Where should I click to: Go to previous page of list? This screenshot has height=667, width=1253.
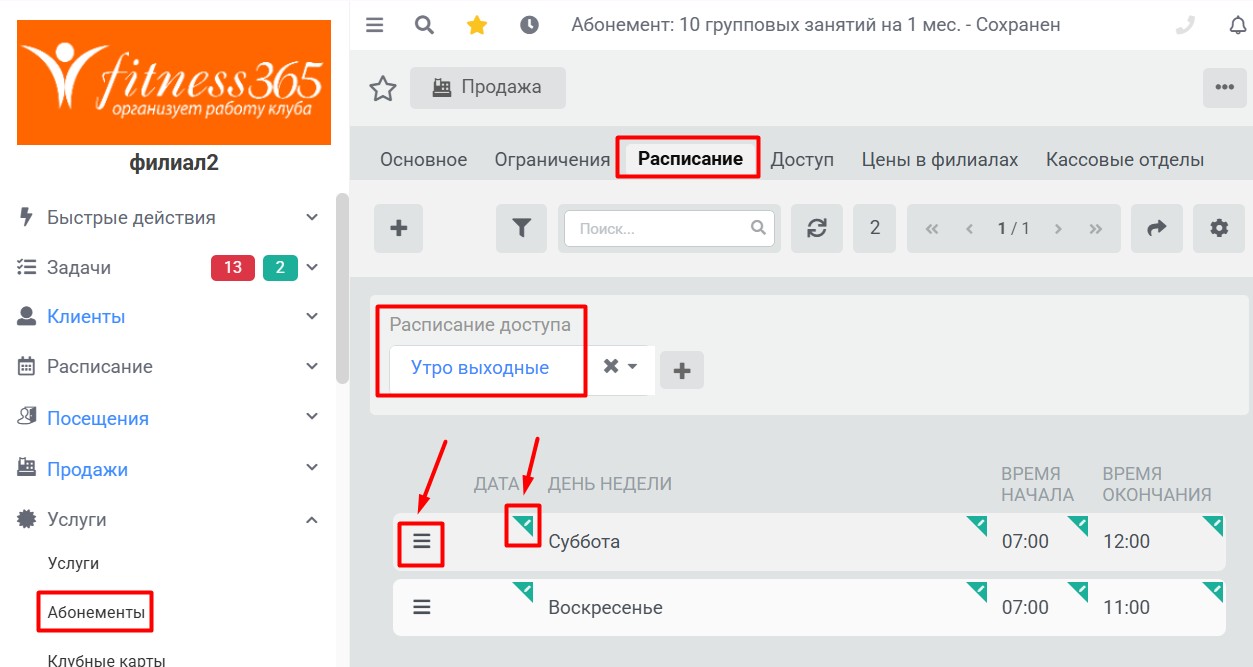969,229
